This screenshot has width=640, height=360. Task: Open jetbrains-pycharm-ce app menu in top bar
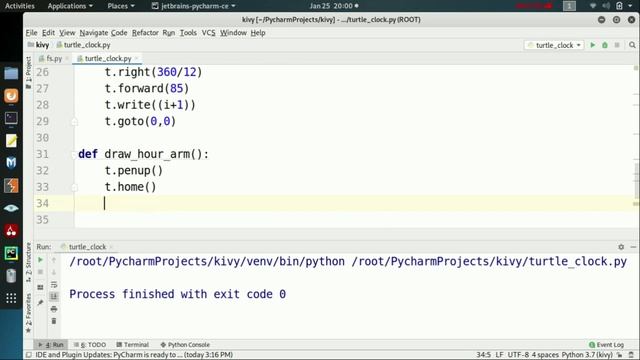pos(193,6)
